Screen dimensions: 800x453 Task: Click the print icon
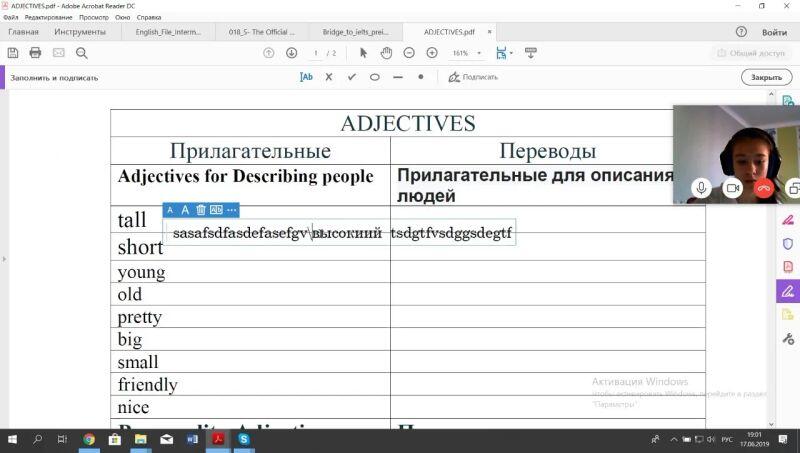pyautogui.click(x=35, y=53)
